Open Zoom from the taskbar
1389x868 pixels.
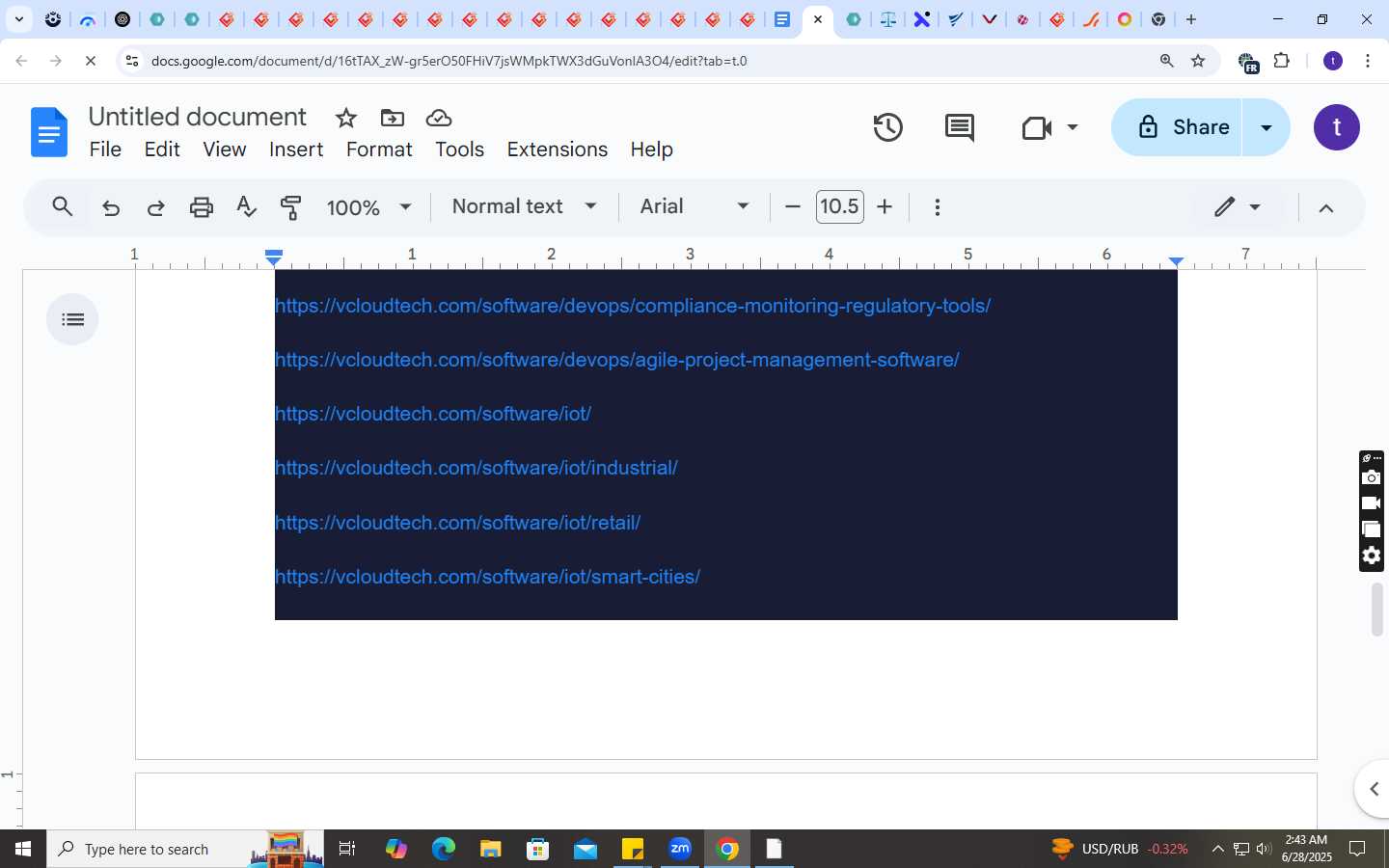(680, 849)
